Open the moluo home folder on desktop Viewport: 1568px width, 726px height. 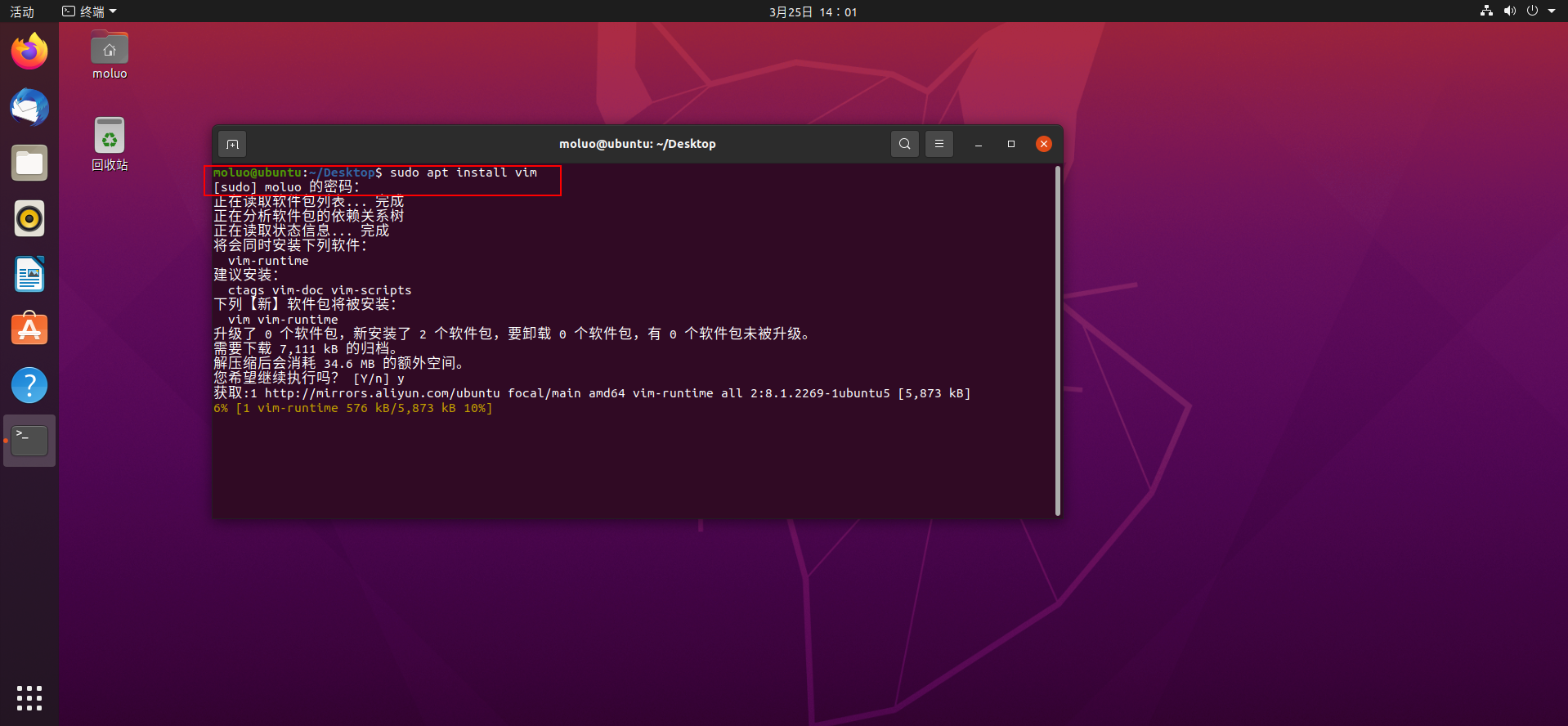[110, 56]
